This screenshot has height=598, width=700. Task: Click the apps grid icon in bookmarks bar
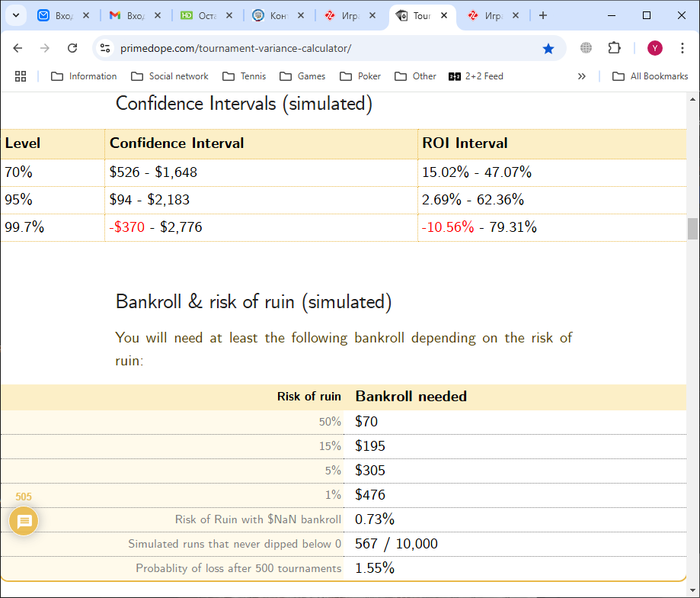coord(20,76)
